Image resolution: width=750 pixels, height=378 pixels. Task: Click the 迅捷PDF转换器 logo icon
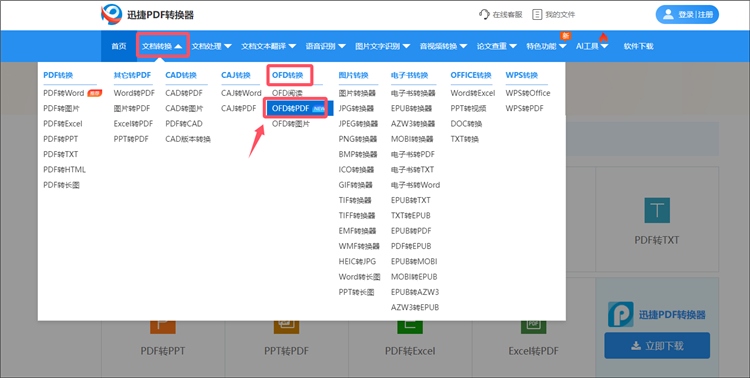tap(111, 14)
